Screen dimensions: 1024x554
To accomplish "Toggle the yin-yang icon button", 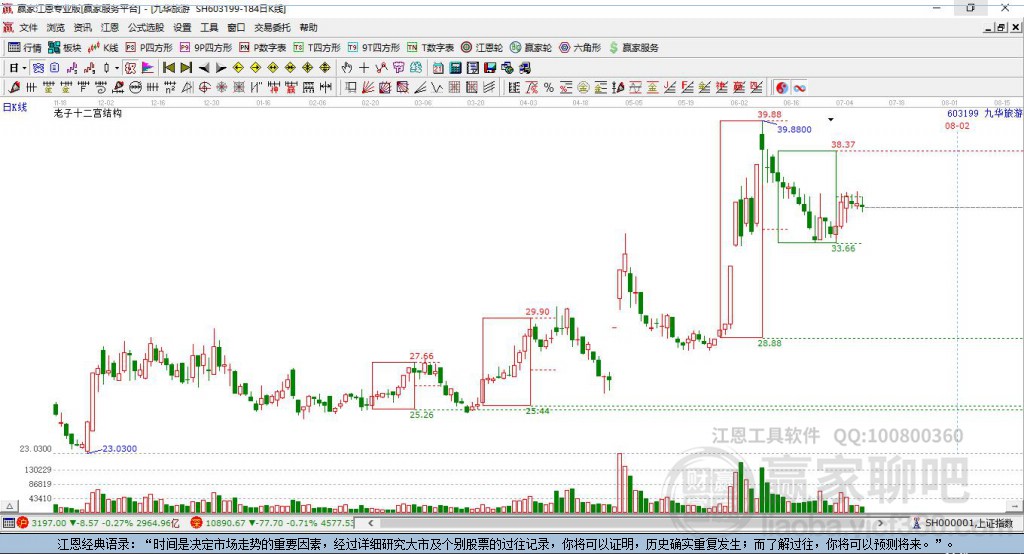I will (x=782, y=88).
